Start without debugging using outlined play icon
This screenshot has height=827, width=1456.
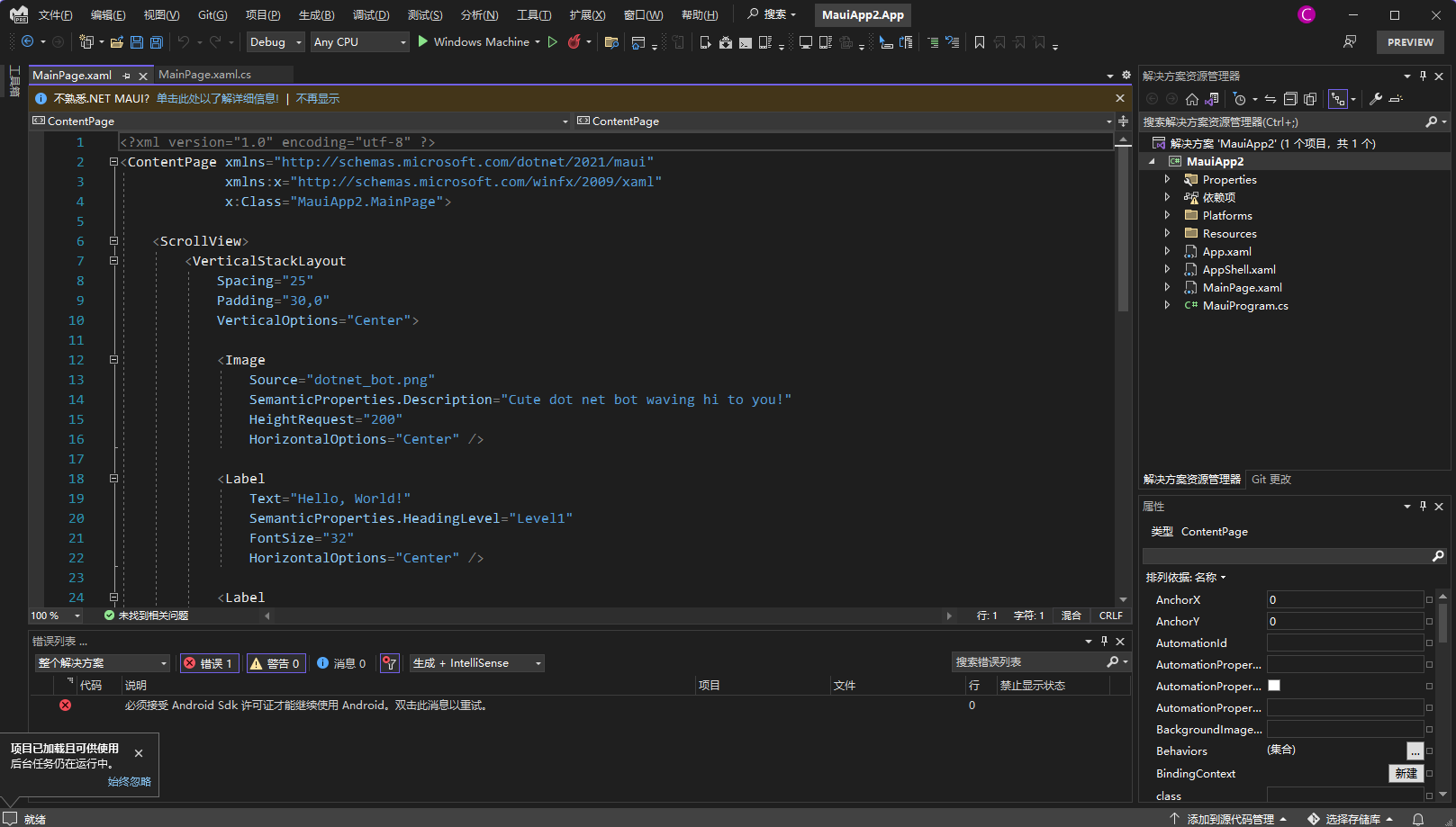point(553,41)
